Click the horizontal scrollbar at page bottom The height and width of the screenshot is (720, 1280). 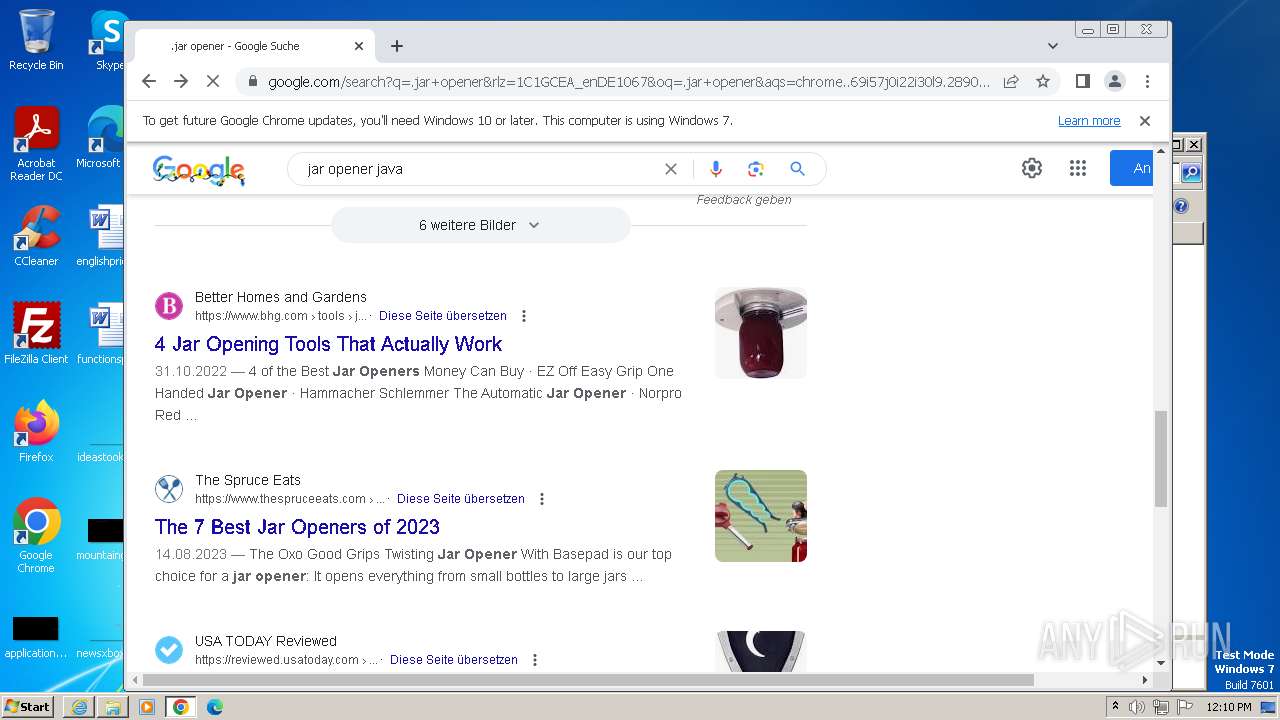[588, 680]
